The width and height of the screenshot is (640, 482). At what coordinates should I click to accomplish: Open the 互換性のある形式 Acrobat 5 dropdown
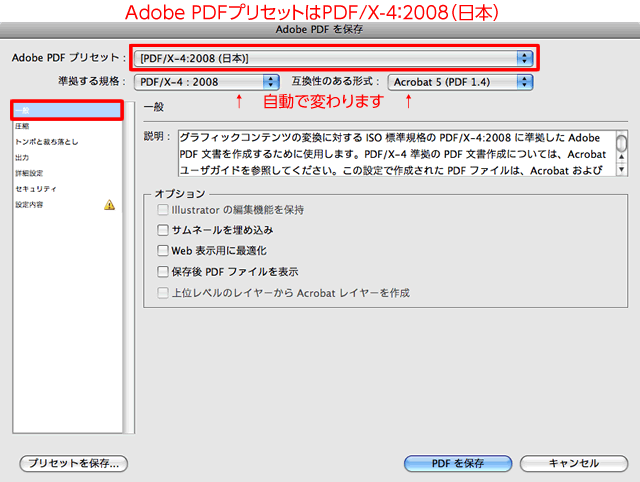point(460,82)
